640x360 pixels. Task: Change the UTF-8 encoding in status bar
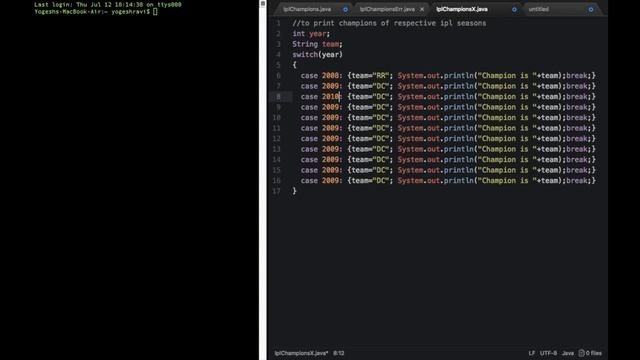(x=548, y=353)
